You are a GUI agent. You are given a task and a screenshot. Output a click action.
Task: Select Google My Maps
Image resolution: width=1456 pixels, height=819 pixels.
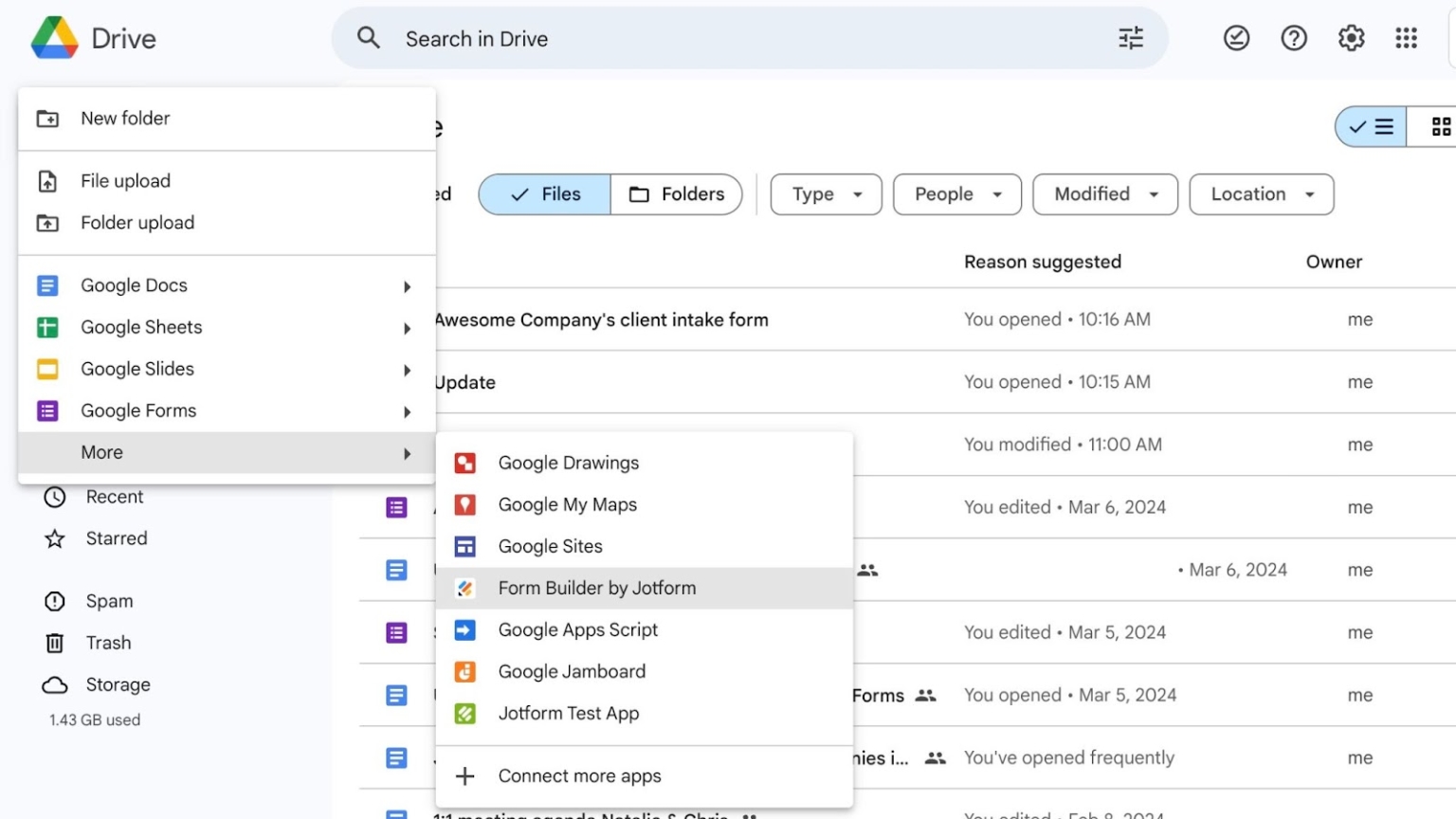[x=567, y=504]
